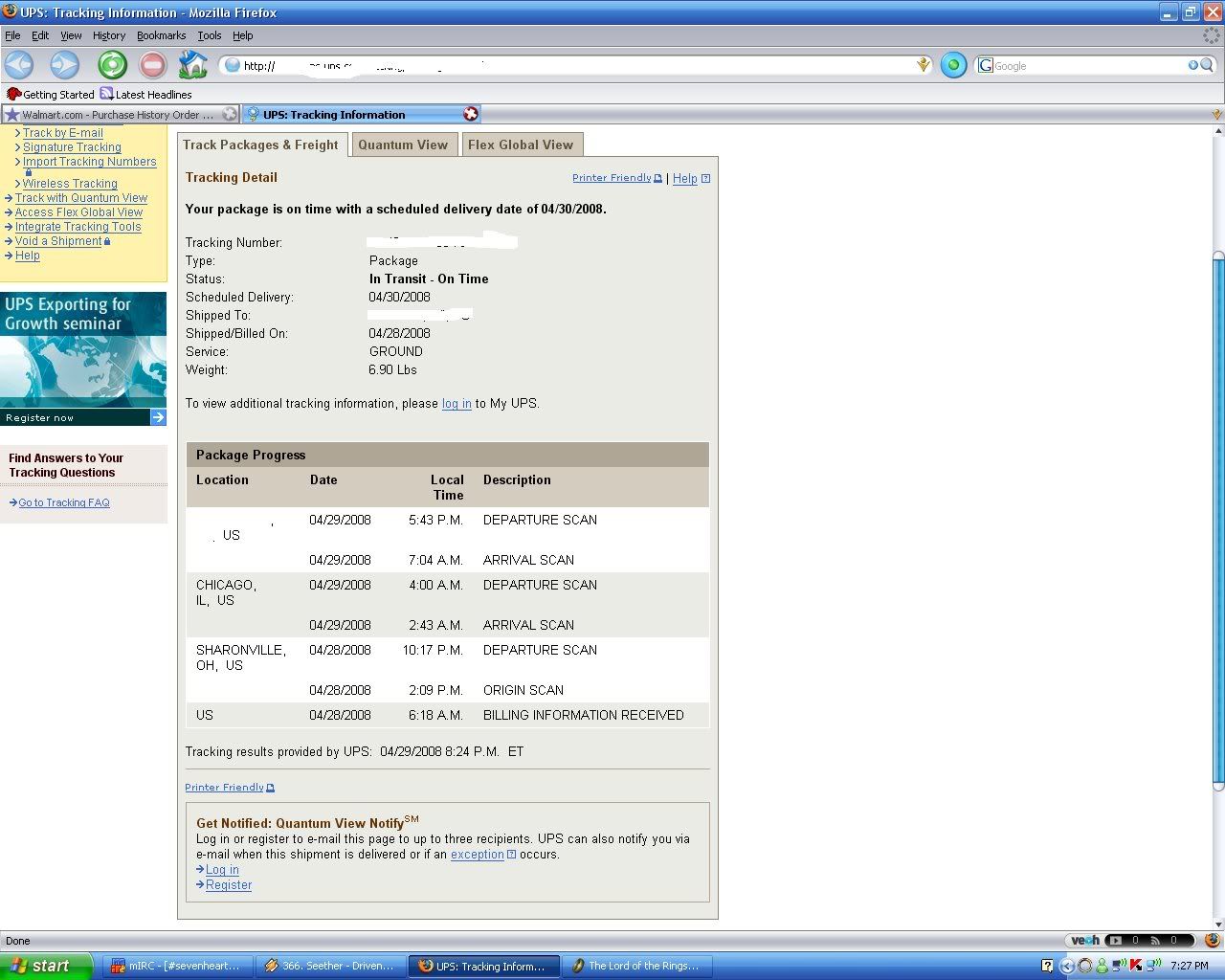Reload the page with the green refresh icon

click(112, 65)
